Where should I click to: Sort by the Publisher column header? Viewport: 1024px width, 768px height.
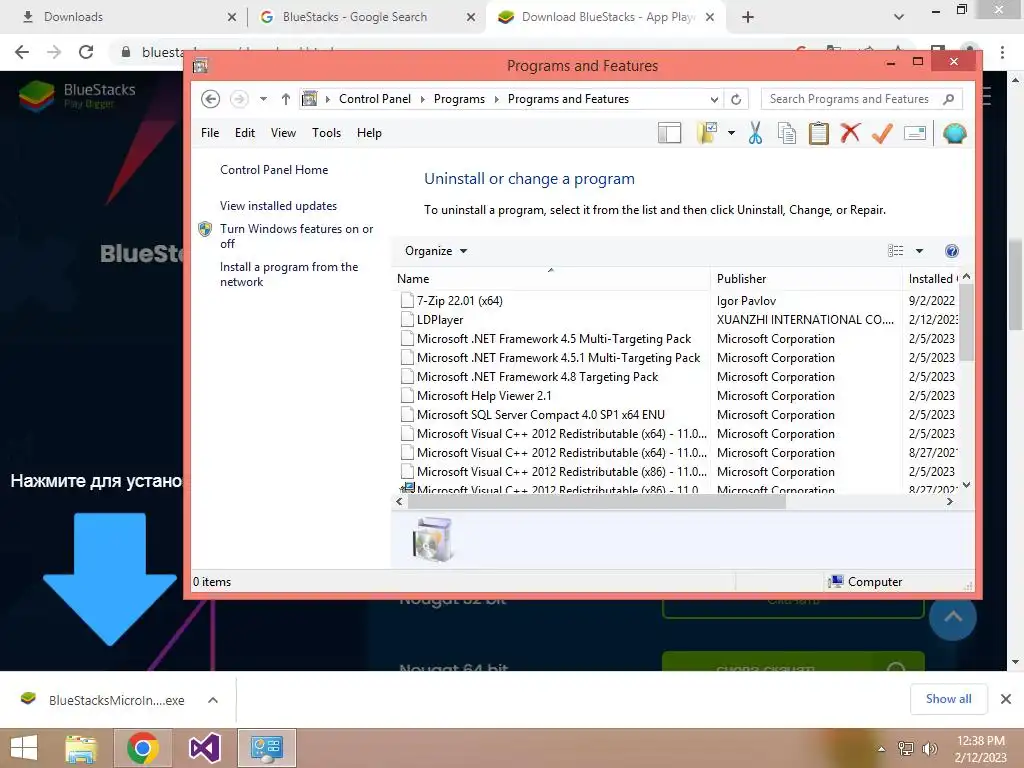point(806,279)
